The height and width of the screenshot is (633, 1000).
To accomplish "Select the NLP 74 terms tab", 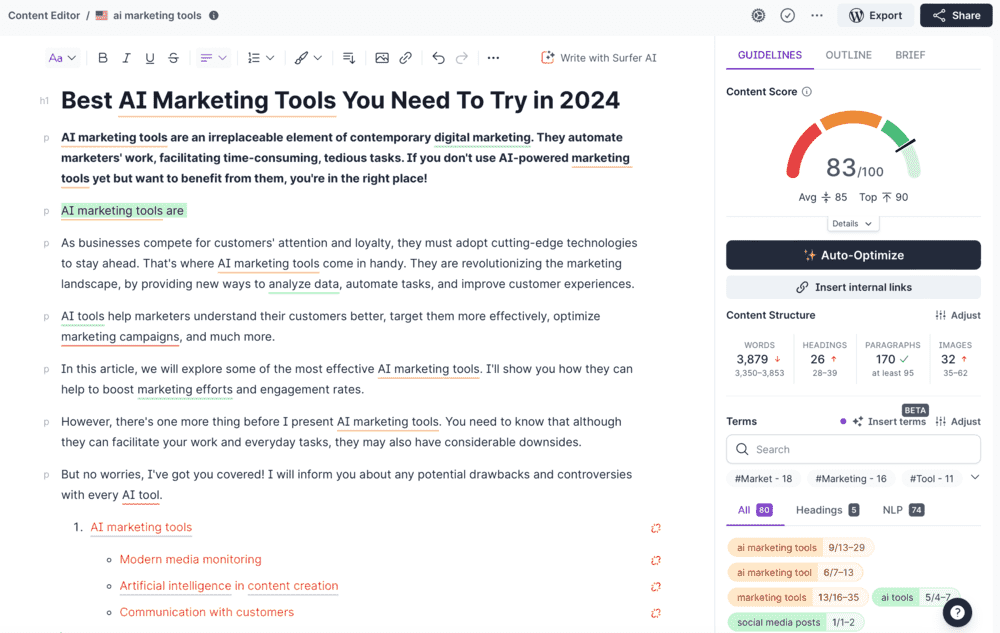I will [903, 510].
